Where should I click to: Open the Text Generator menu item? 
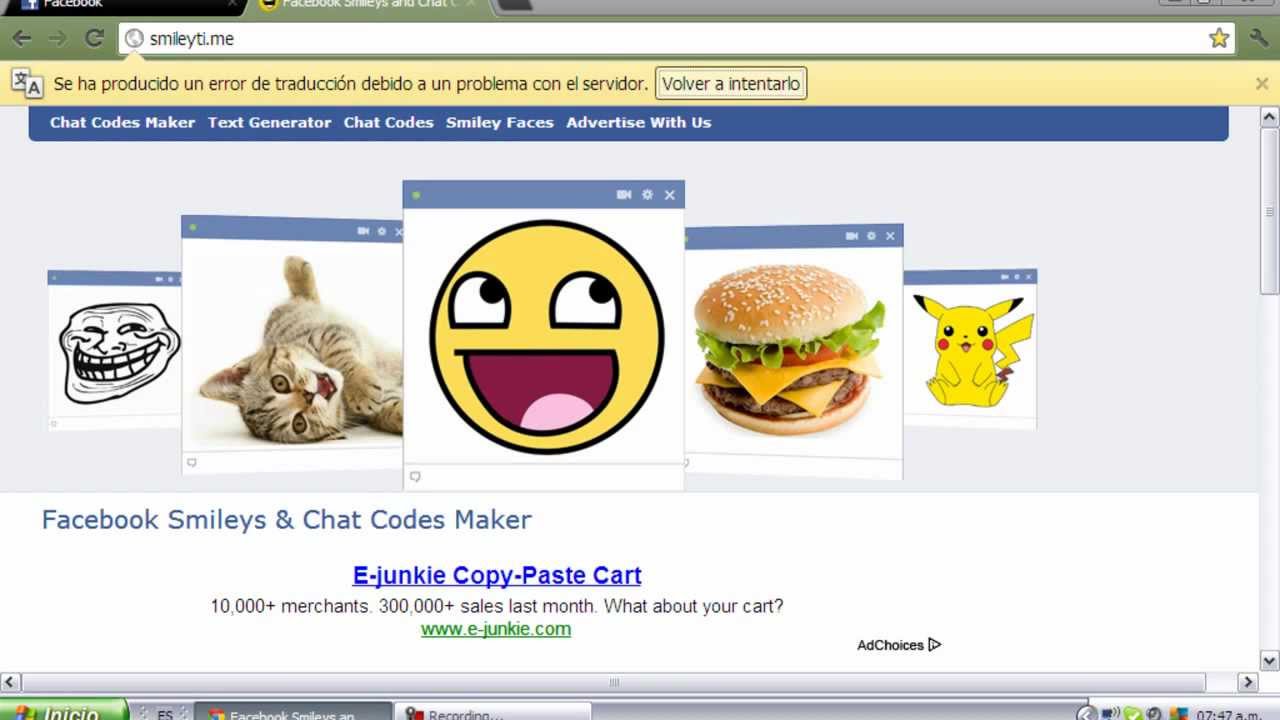coord(270,123)
